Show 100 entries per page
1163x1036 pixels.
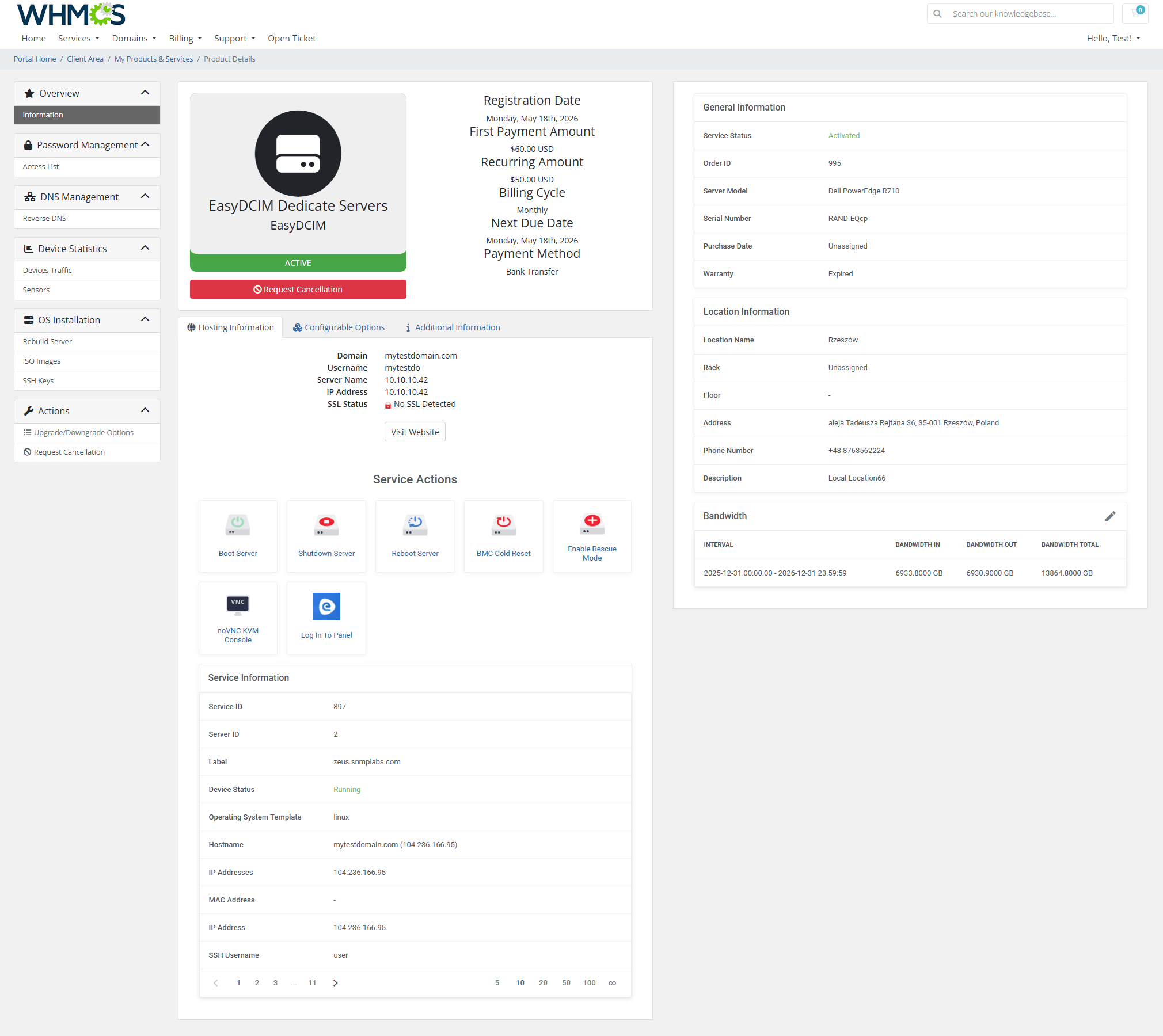(x=589, y=983)
